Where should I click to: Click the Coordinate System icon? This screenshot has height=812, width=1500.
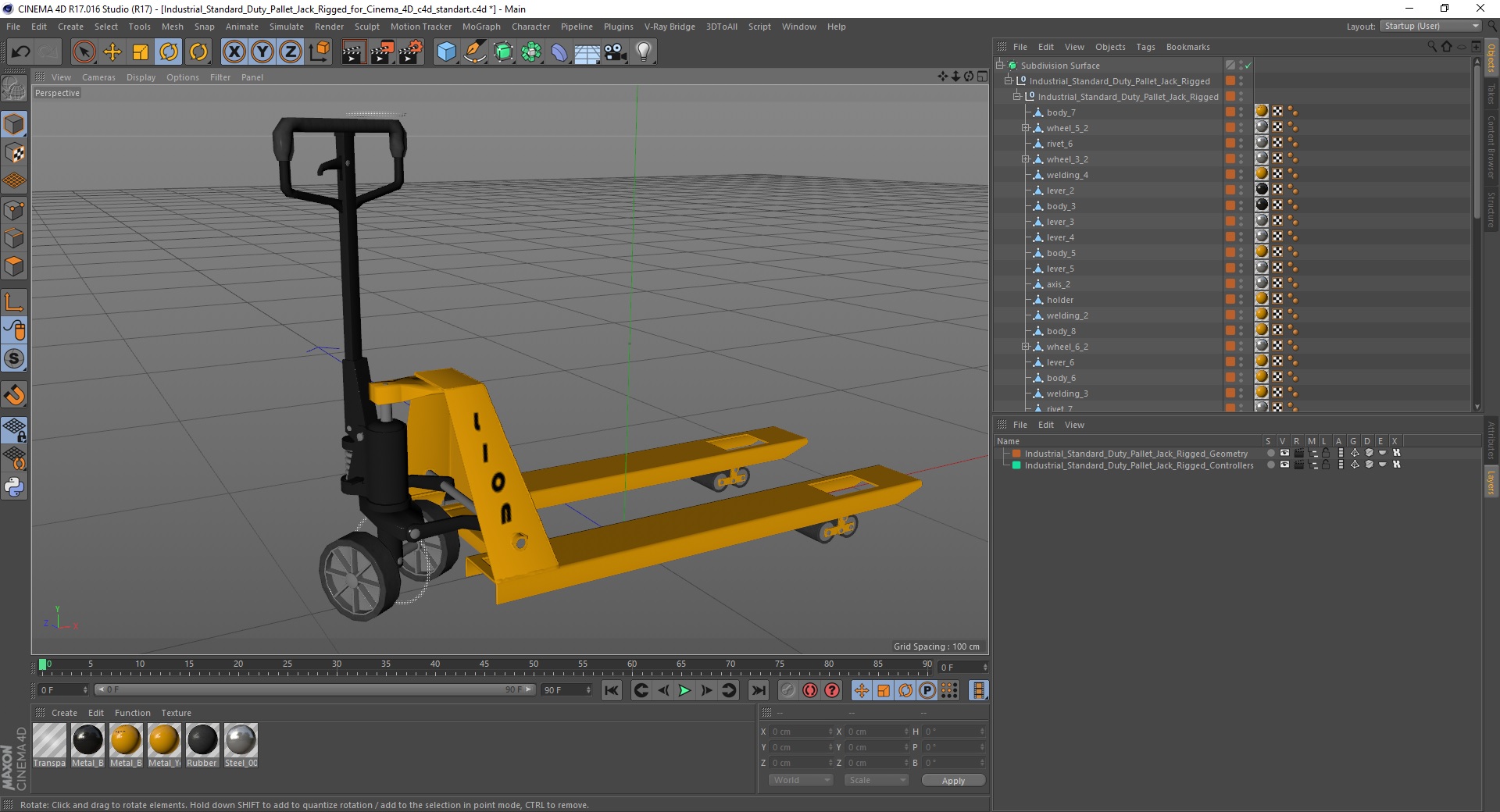319,52
